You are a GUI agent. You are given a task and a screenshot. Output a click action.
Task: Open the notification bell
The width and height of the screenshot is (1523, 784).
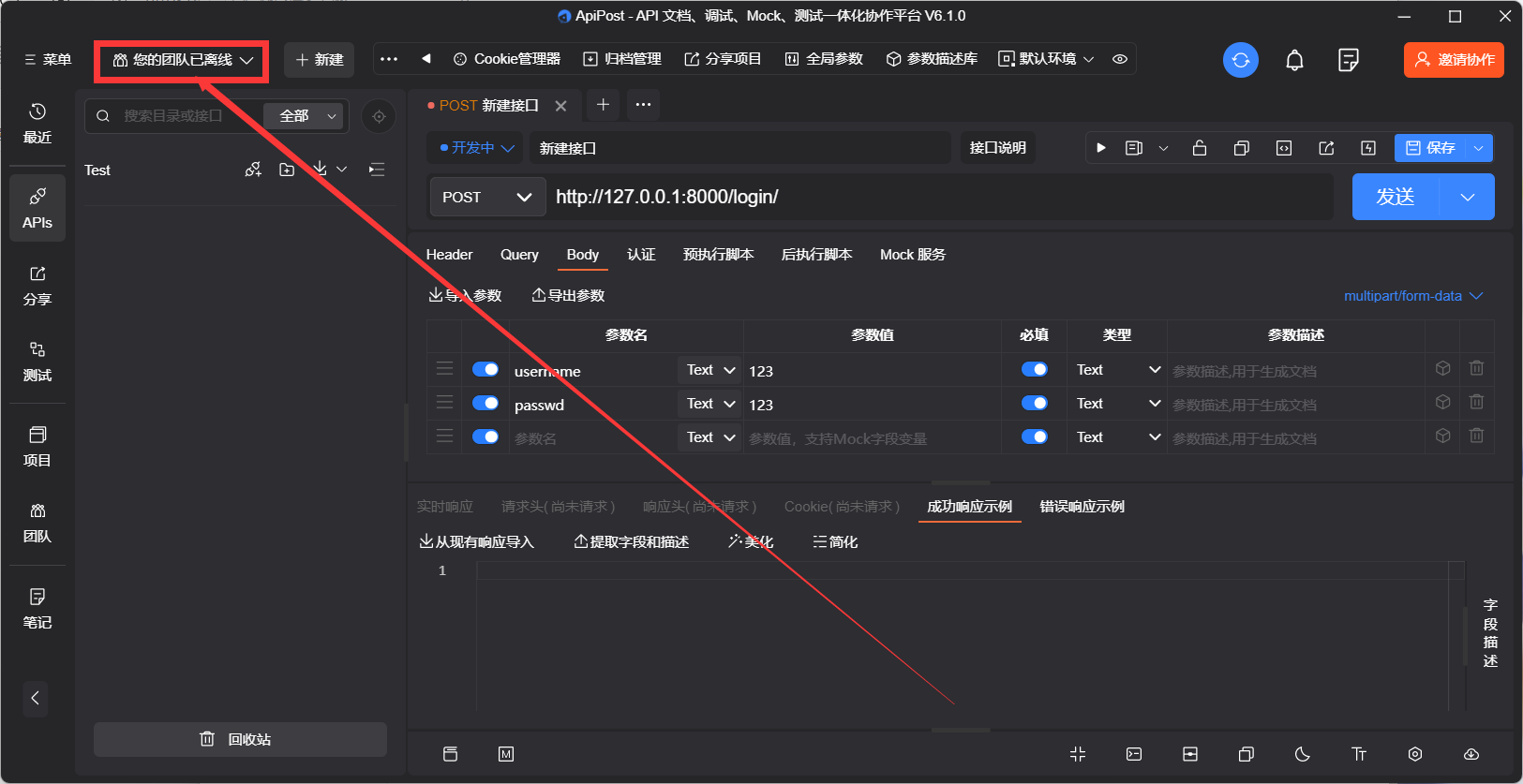[x=1294, y=60]
